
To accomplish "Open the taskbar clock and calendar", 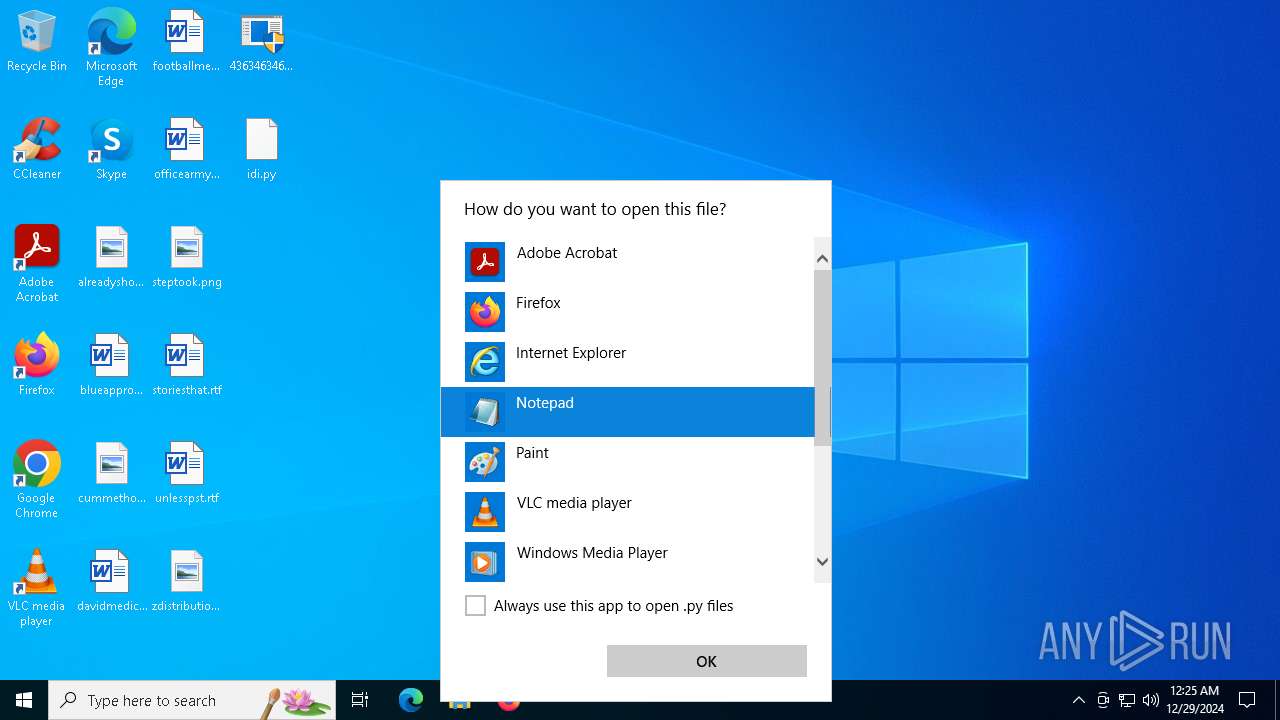I will pos(1195,700).
